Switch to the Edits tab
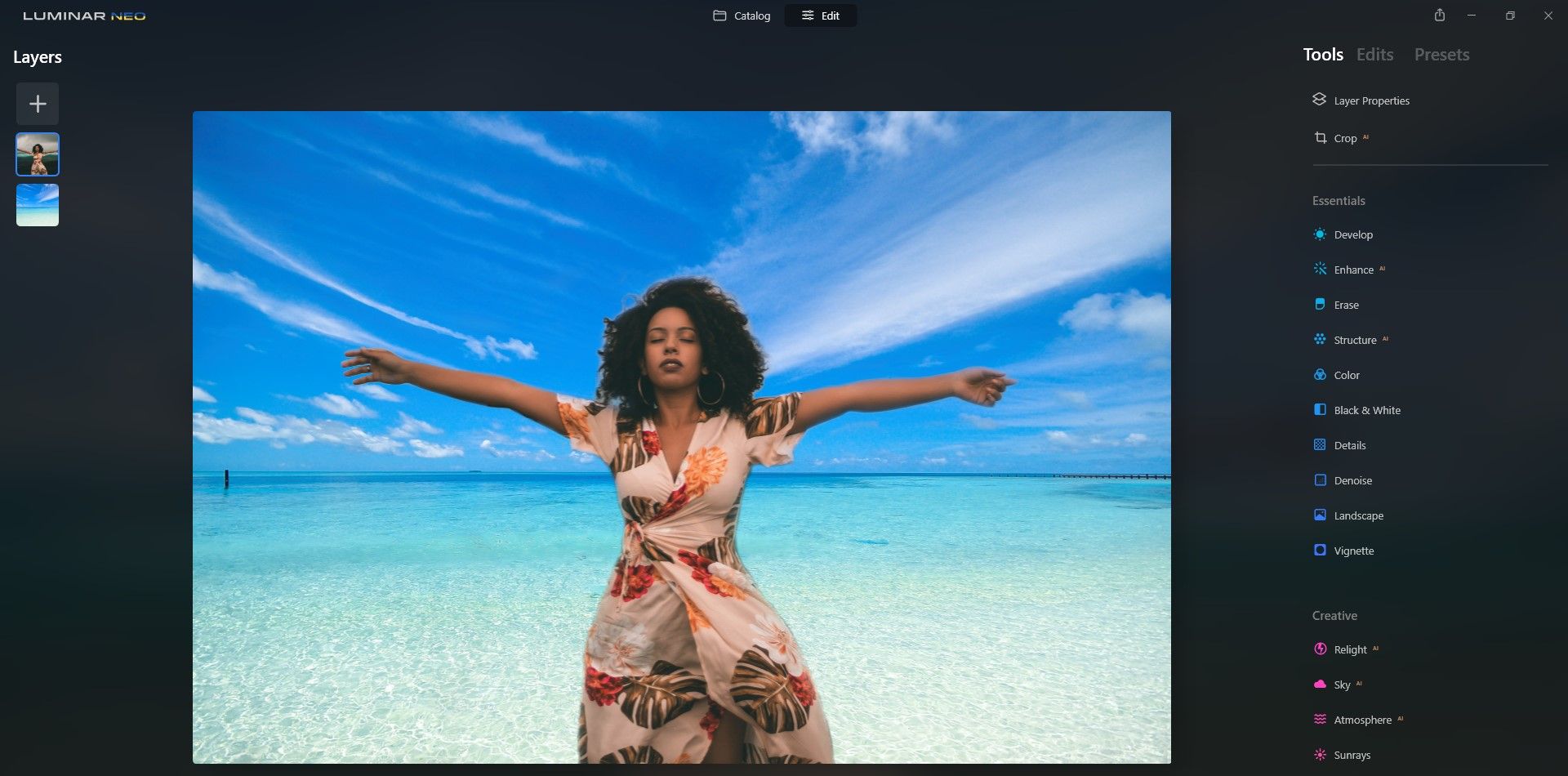This screenshot has width=1568, height=776. tap(1375, 55)
